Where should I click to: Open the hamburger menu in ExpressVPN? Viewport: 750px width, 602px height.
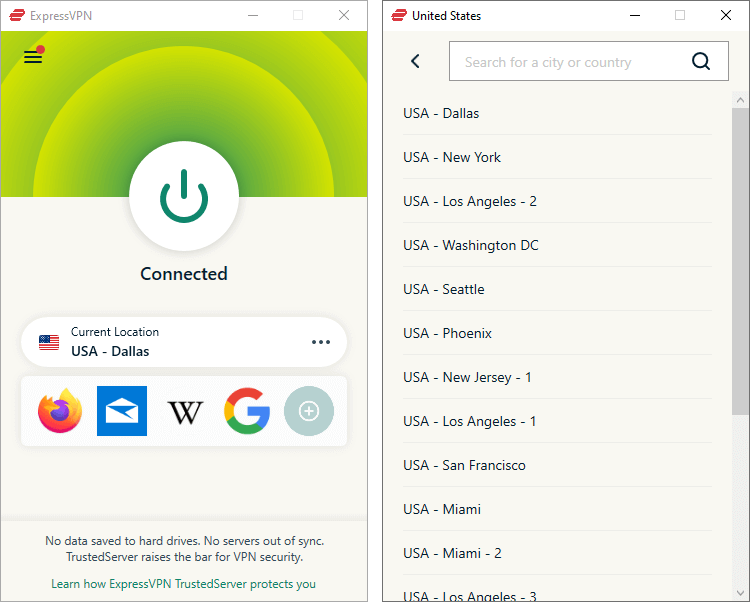coord(33,56)
